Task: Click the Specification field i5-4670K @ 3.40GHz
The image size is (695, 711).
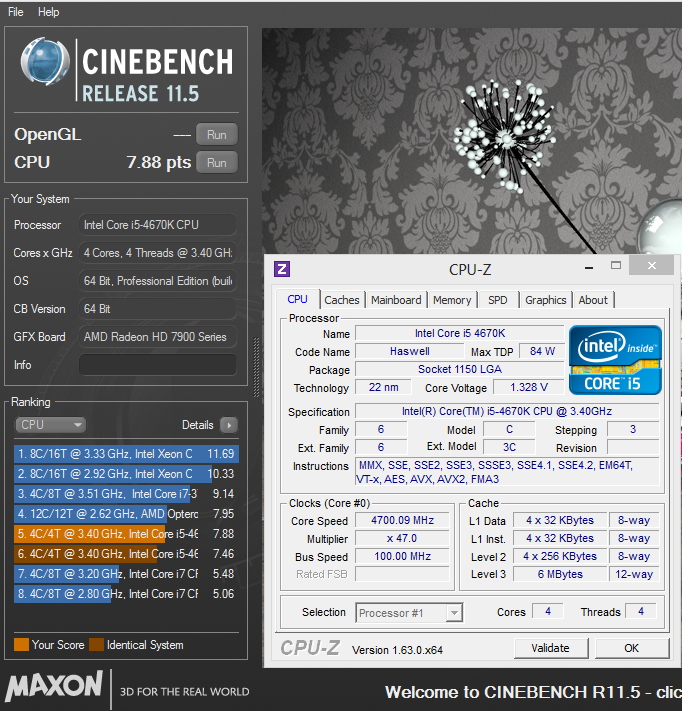Action: [507, 411]
